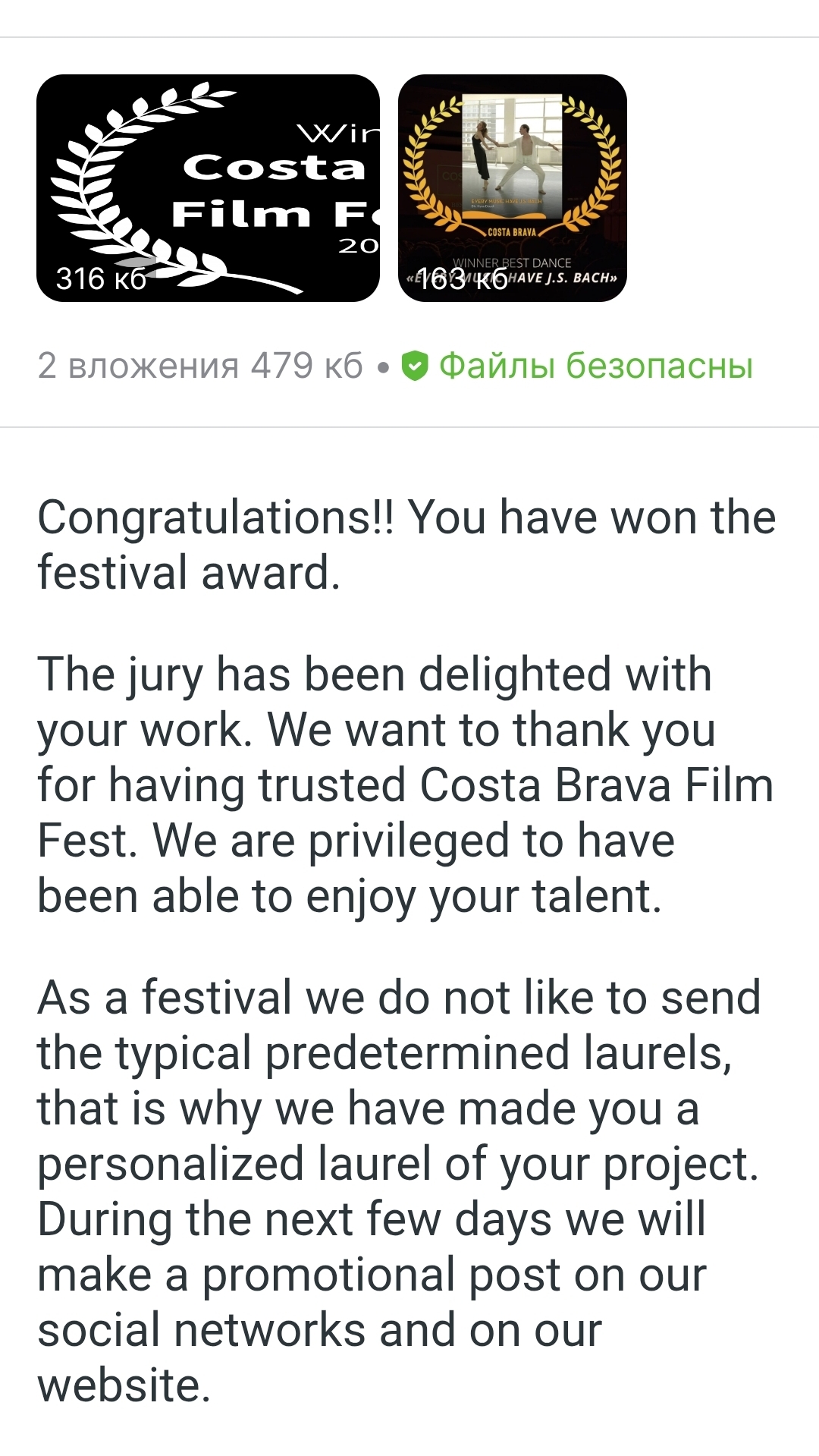The image size is (819, 1456).
Task: Tap the 163 кб size label
Action: [463, 279]
